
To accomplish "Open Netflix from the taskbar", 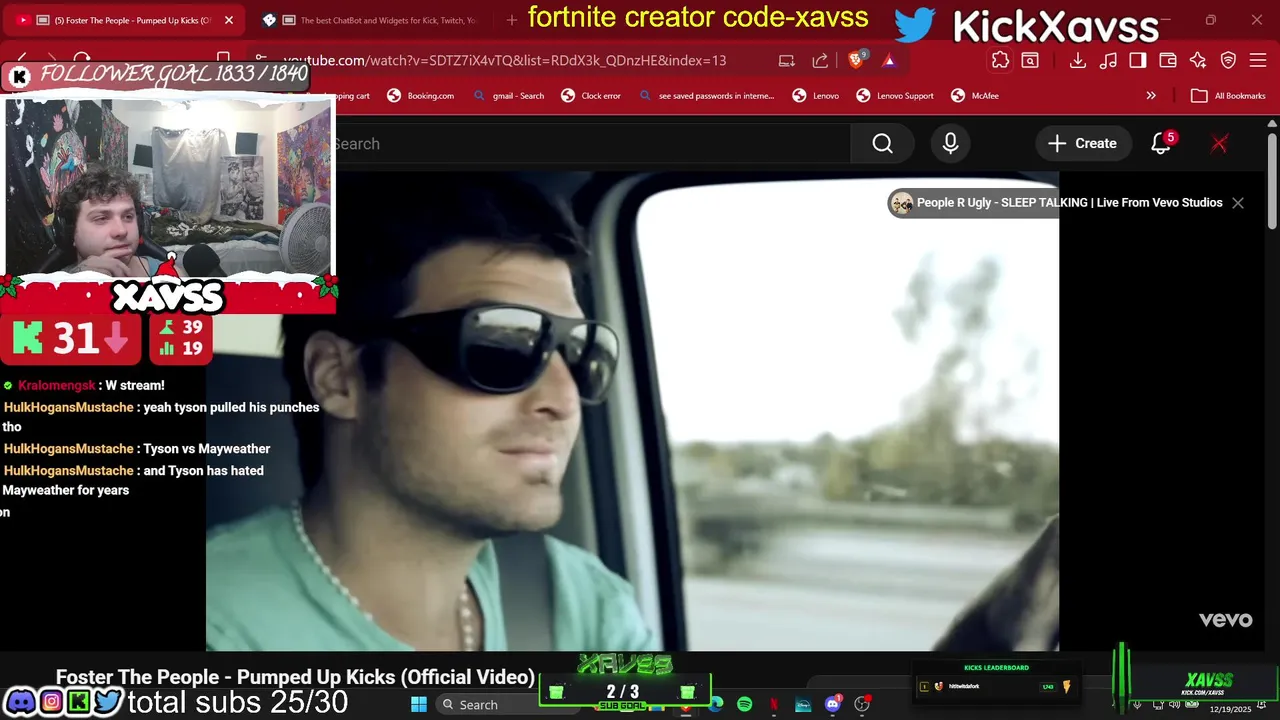I will pos(774,705).
